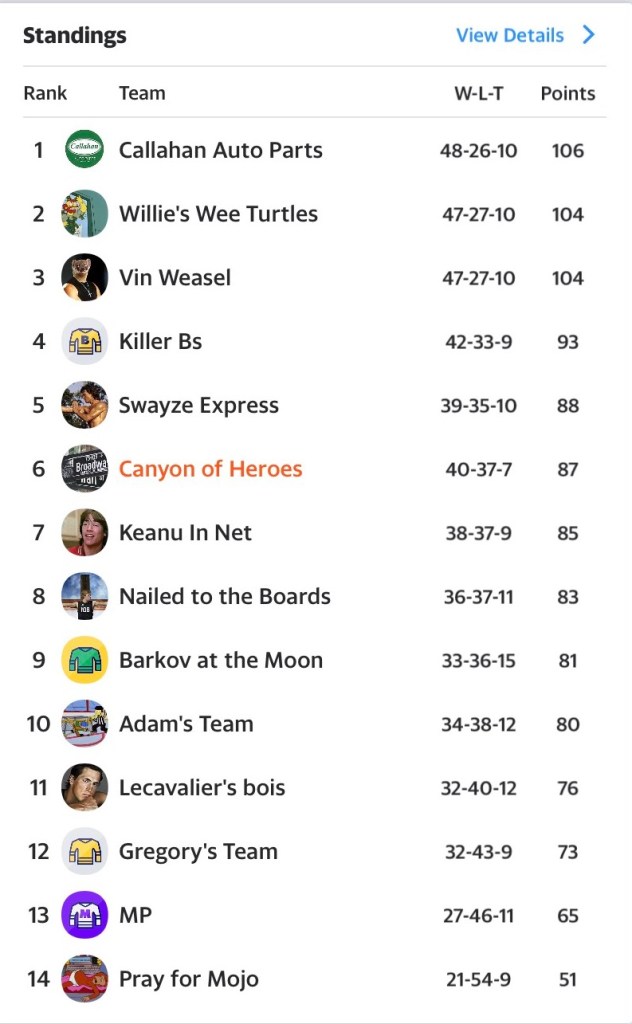Click the purple MP team logo
The width and height of the screenshot is (632, 1024).
[84, 915]
